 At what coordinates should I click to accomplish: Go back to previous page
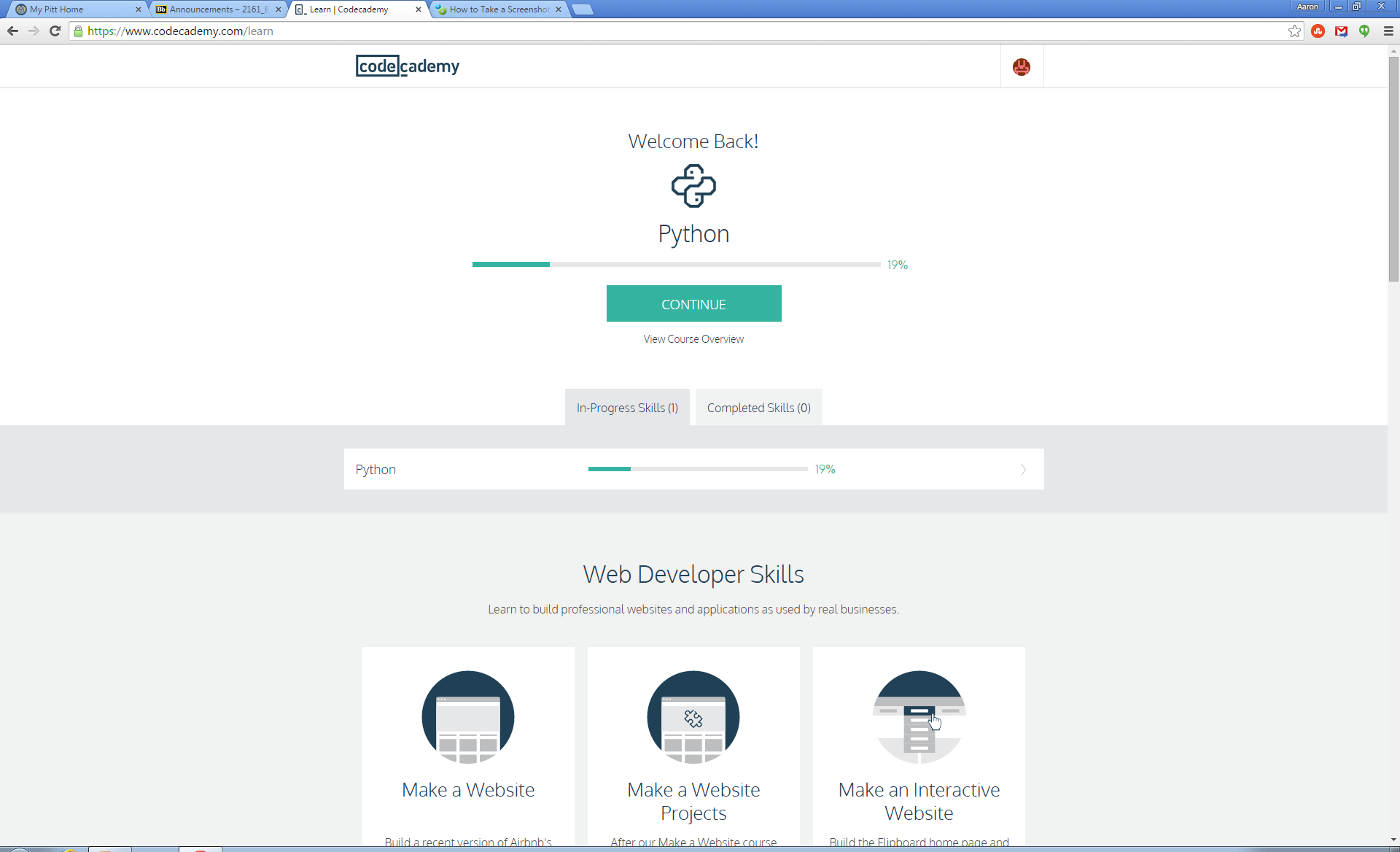click(x=12, y=31)
